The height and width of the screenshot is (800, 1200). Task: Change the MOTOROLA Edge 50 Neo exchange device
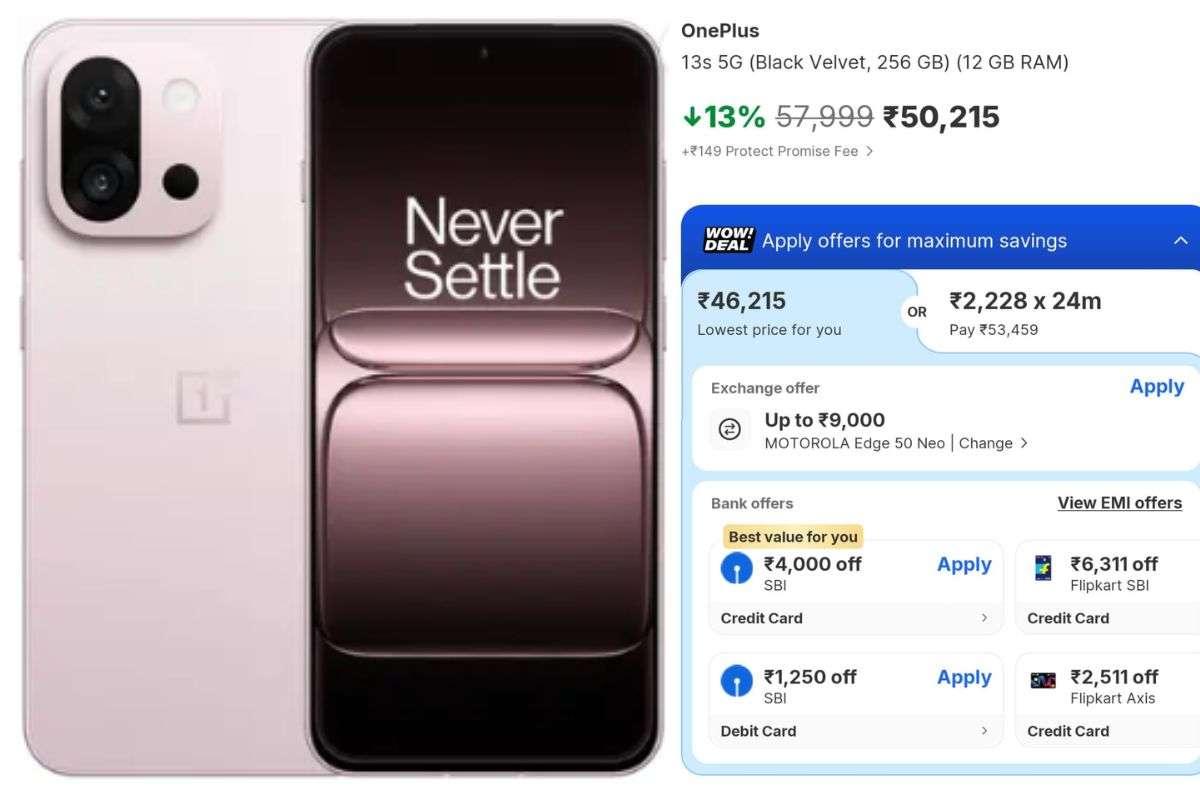click(x=992, y=443)
